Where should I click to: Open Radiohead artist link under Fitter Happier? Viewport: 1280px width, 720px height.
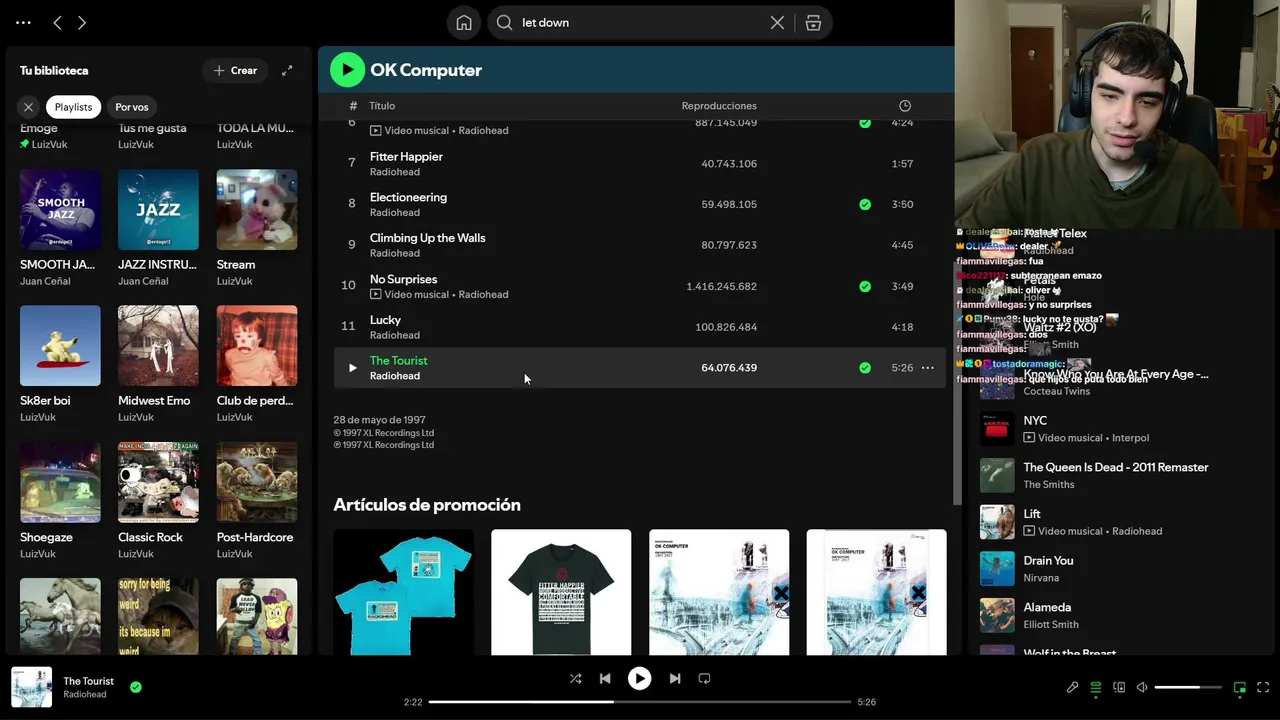click(x=395, y=172)
